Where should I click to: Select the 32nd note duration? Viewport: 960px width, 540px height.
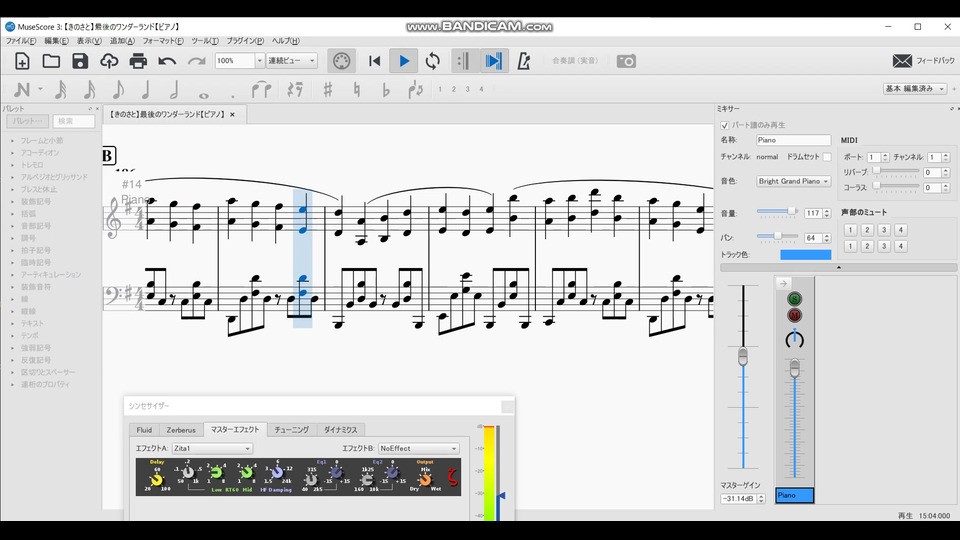(61, 90)
